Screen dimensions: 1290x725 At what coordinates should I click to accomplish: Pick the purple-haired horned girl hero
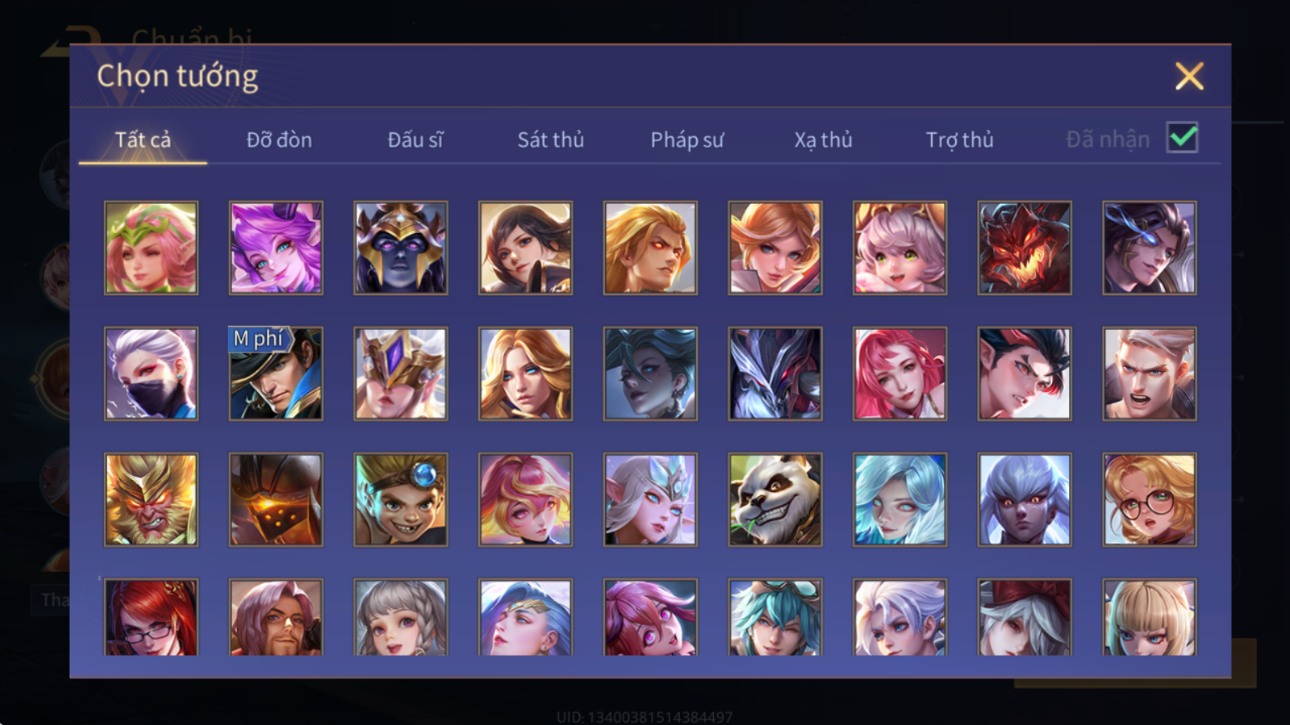tap(276, 248)
